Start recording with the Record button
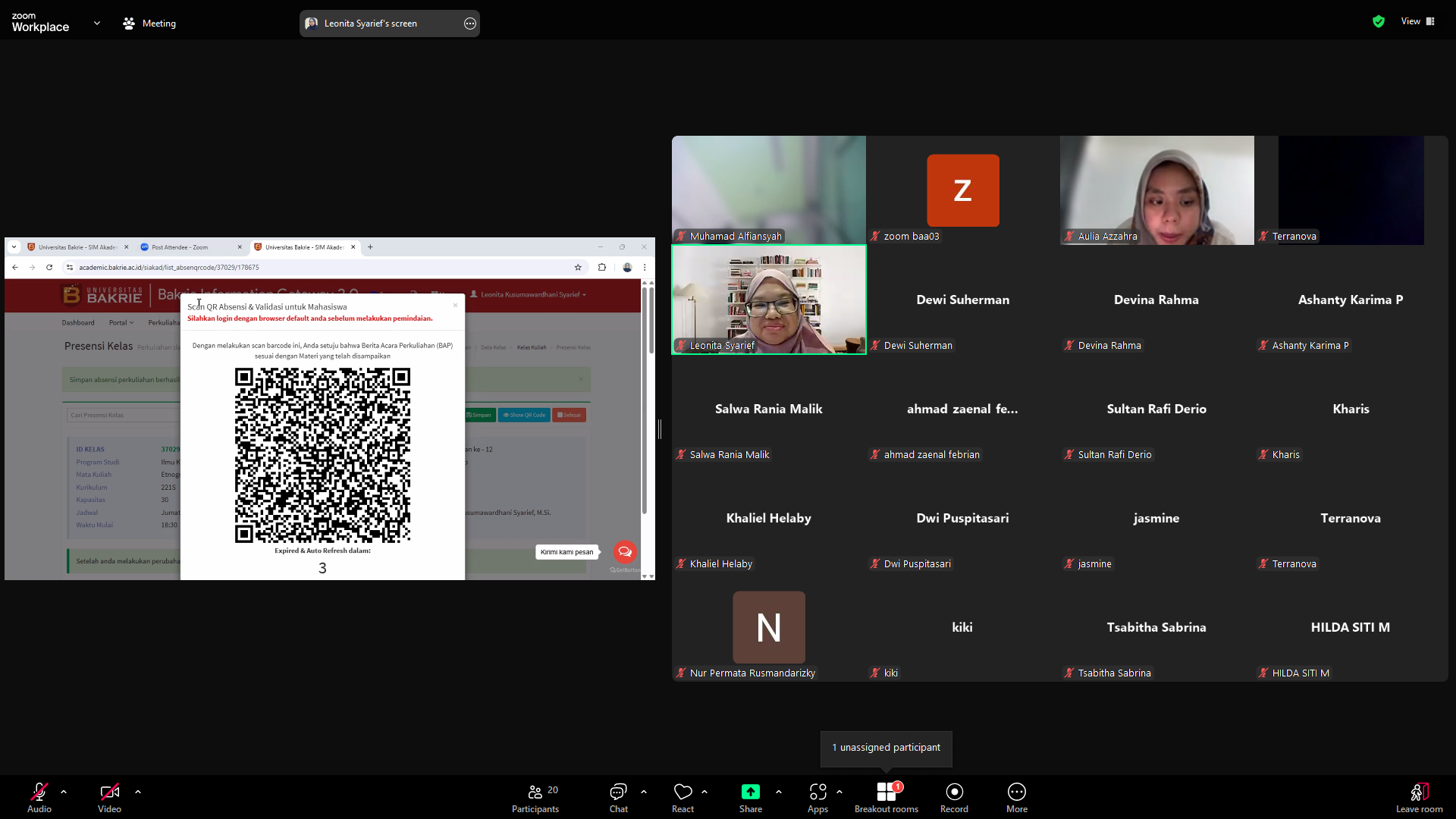Viewport: 1456px width, 819px height. (954, 797)
